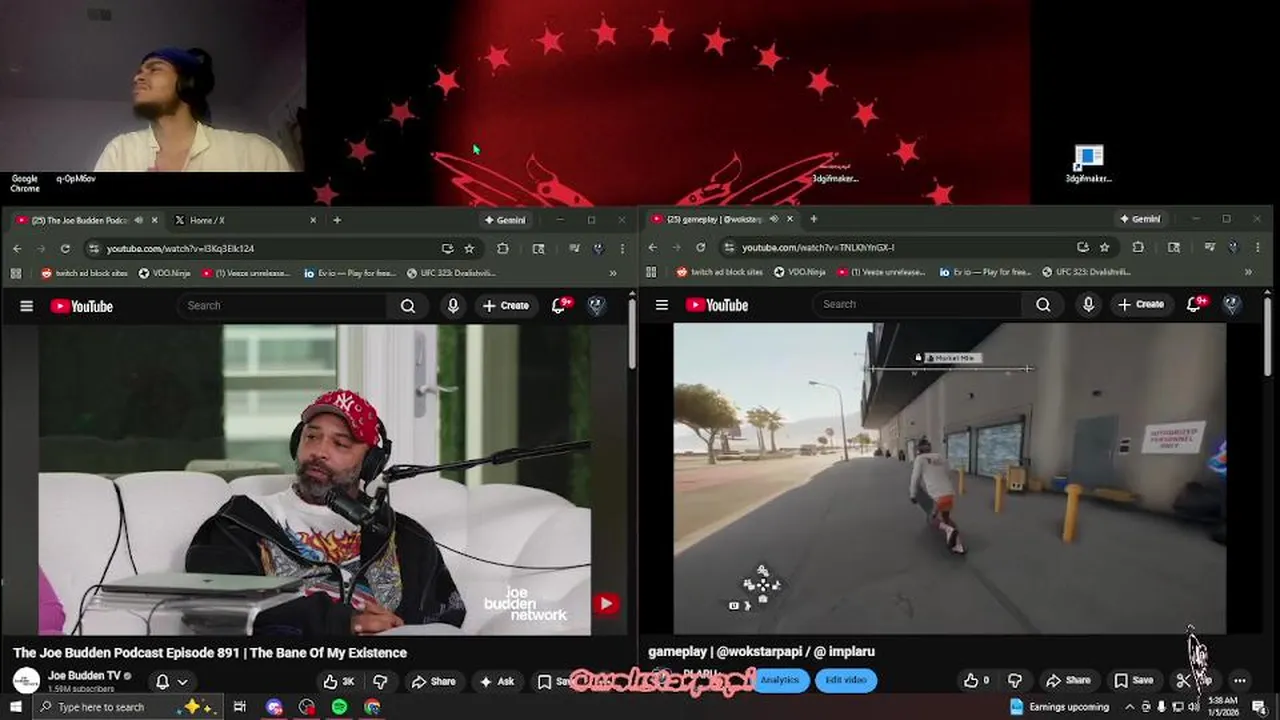The image size is (1280, 720).
Task: Click YouTube search button in Joe Budden window
Action: (408, 306)
